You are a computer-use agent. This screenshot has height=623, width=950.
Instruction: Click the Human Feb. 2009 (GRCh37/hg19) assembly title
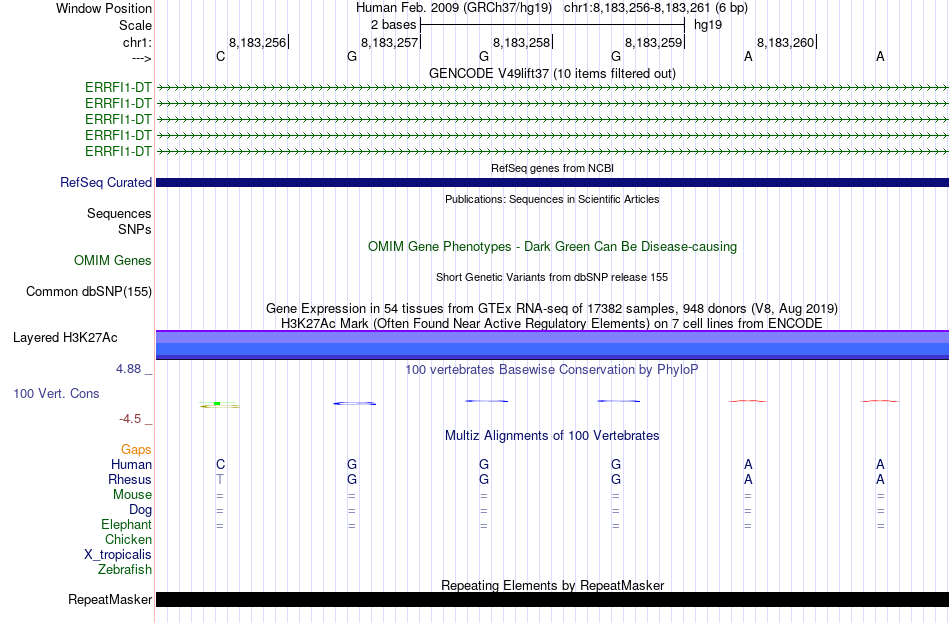(454, 8)
